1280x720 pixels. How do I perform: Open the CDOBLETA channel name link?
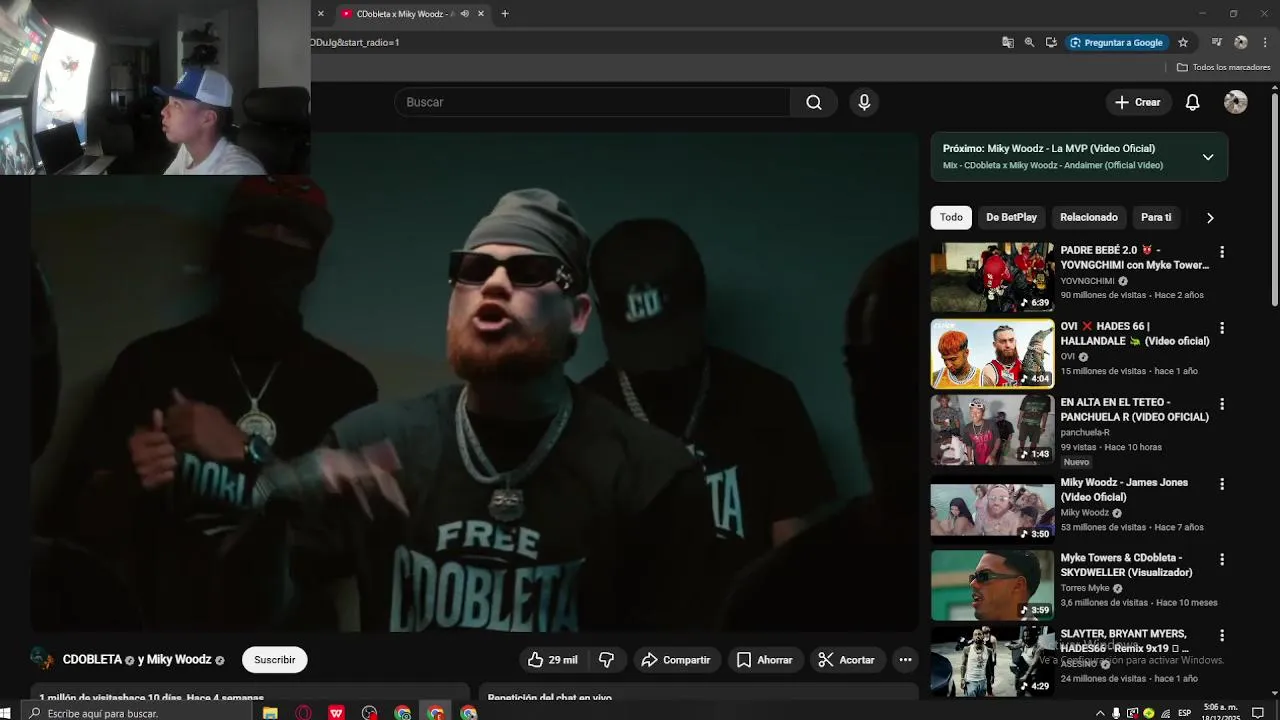(92, 660)
